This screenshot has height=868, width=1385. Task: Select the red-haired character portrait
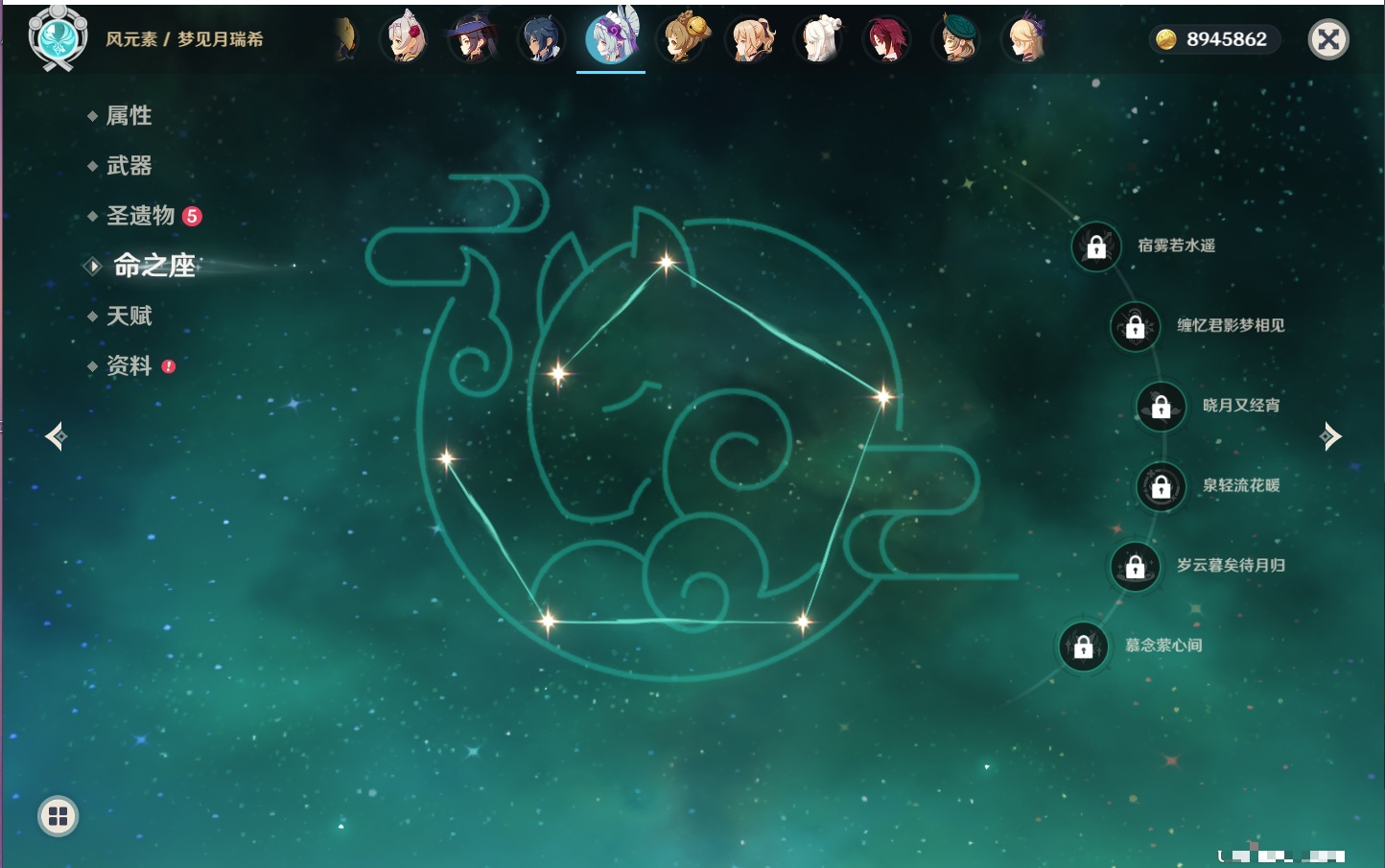(x=887, y=39)
